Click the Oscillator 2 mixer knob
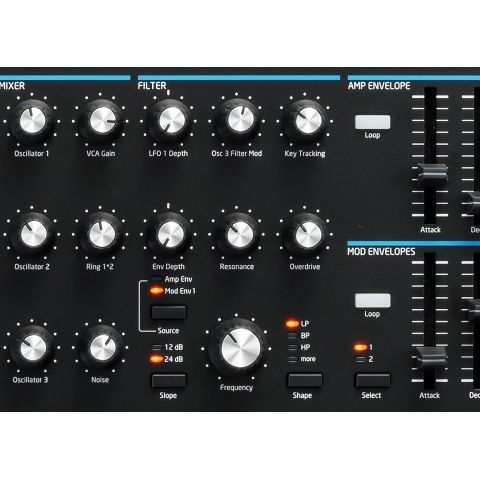Screen dimensions: 480x480 [32, 234]
